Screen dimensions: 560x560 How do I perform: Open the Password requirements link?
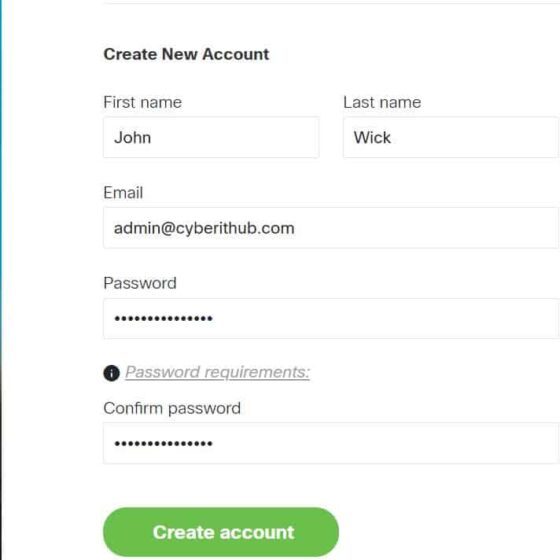pos(217,372)
